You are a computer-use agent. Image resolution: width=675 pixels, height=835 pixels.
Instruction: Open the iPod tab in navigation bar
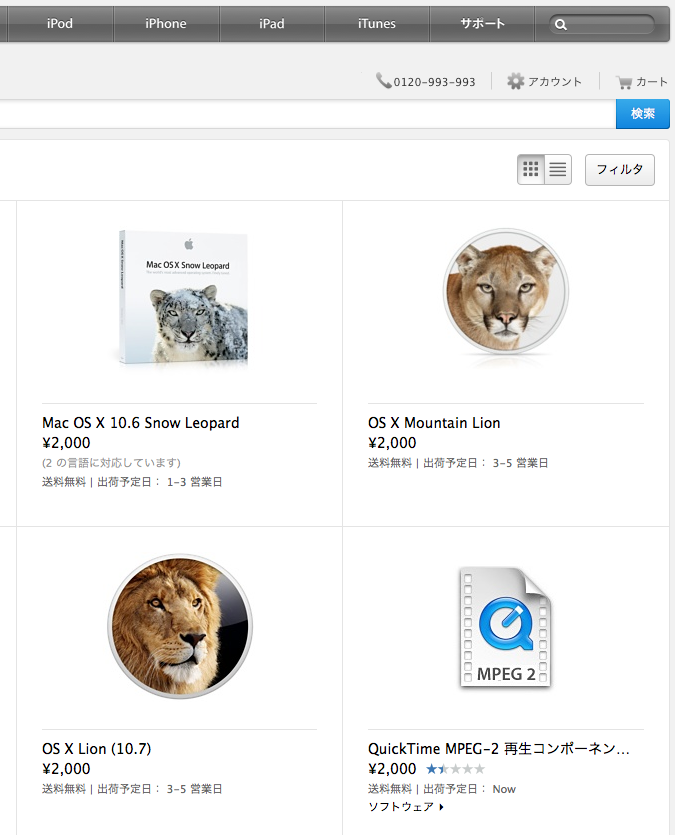pos(60,23)
